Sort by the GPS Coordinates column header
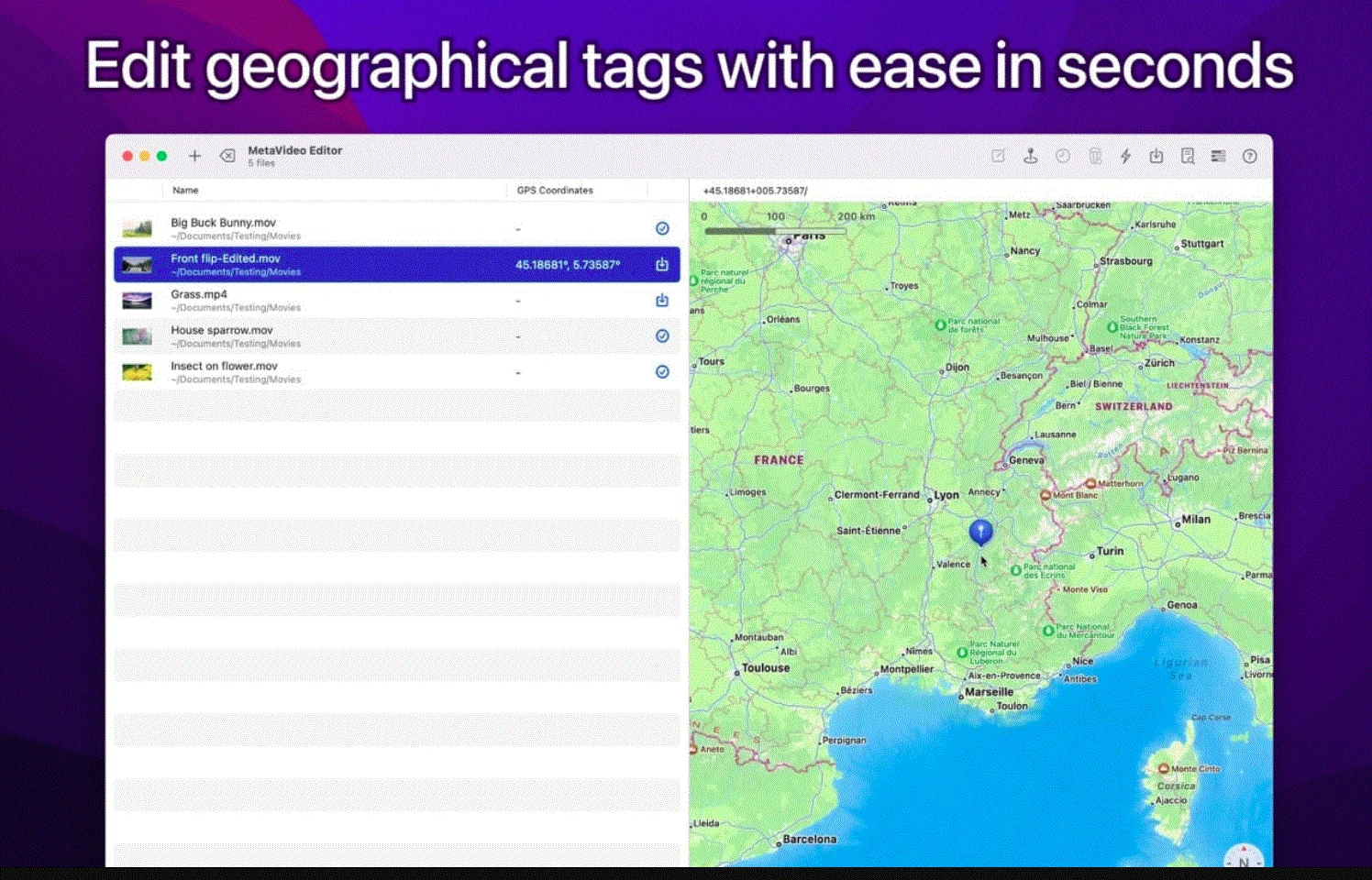Viewport: 1372px width, 880px height. pyautogui.click(x=555, y=190)
